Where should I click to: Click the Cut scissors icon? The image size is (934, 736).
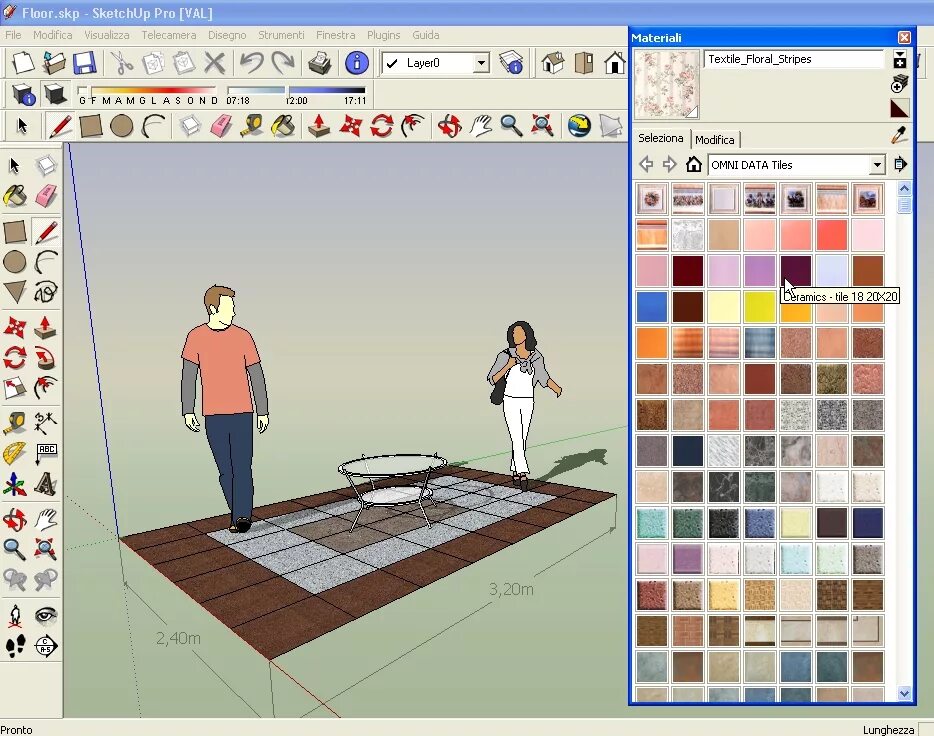122,63
